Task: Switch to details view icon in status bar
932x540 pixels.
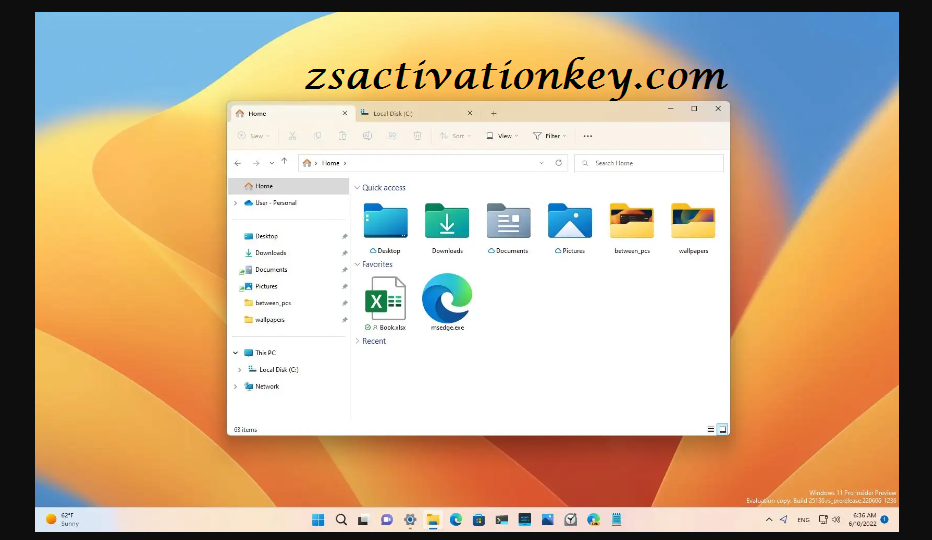Action: pos(711,429)
